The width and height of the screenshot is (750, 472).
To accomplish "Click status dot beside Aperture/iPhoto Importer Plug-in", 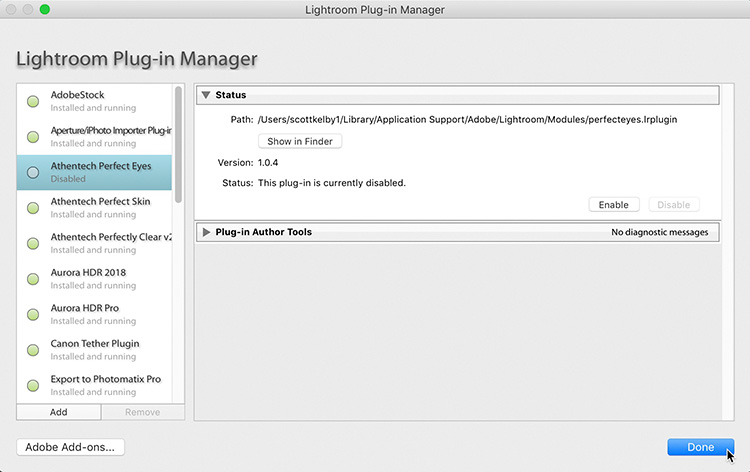I will [33, 137].
